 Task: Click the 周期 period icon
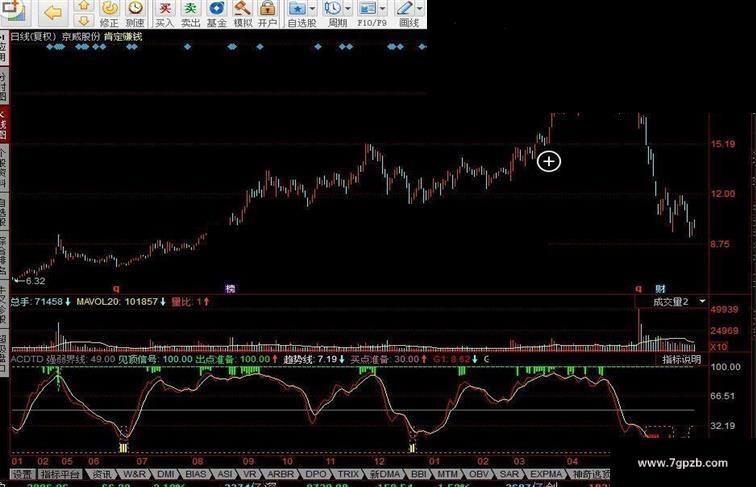[332, 9]
